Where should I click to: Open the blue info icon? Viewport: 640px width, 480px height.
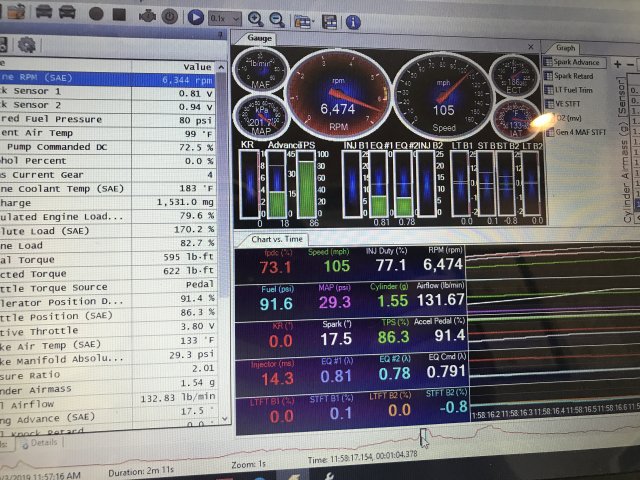coord(353,22)
